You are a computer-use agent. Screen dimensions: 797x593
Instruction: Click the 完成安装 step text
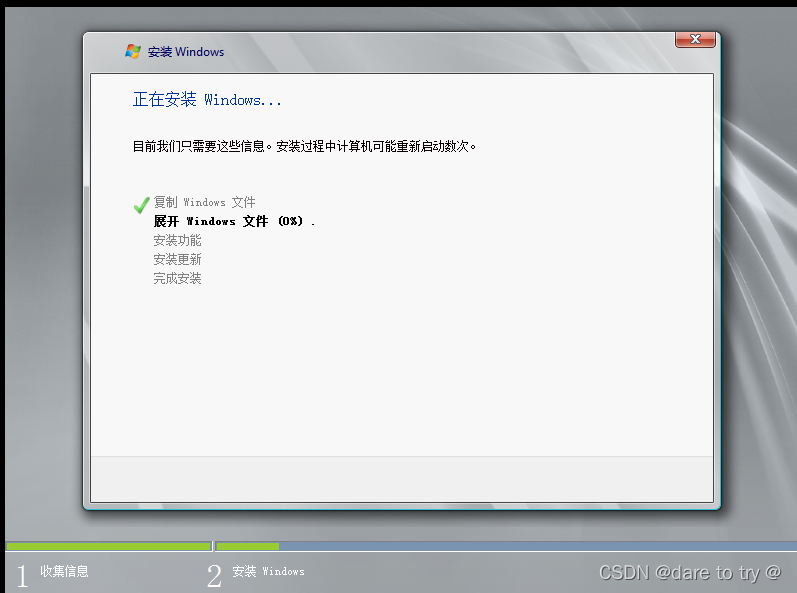(x=177, y=278)
